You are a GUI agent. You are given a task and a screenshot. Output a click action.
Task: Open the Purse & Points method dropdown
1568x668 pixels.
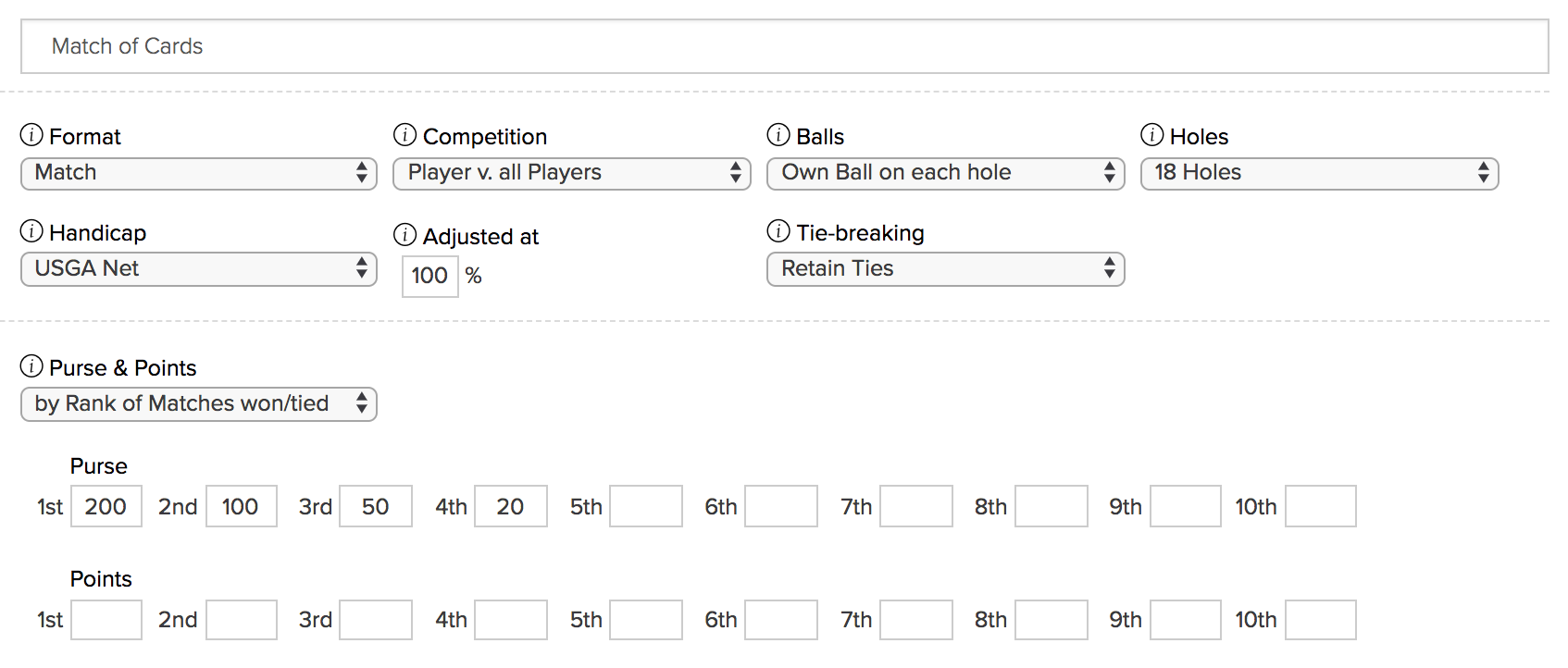click(x=198, y=403)
